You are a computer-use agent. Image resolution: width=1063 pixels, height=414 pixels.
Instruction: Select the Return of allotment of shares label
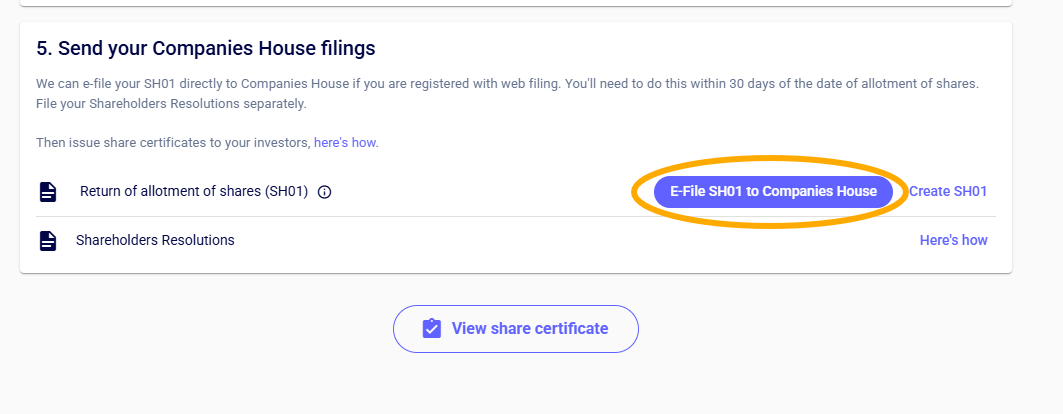point(193,191)
